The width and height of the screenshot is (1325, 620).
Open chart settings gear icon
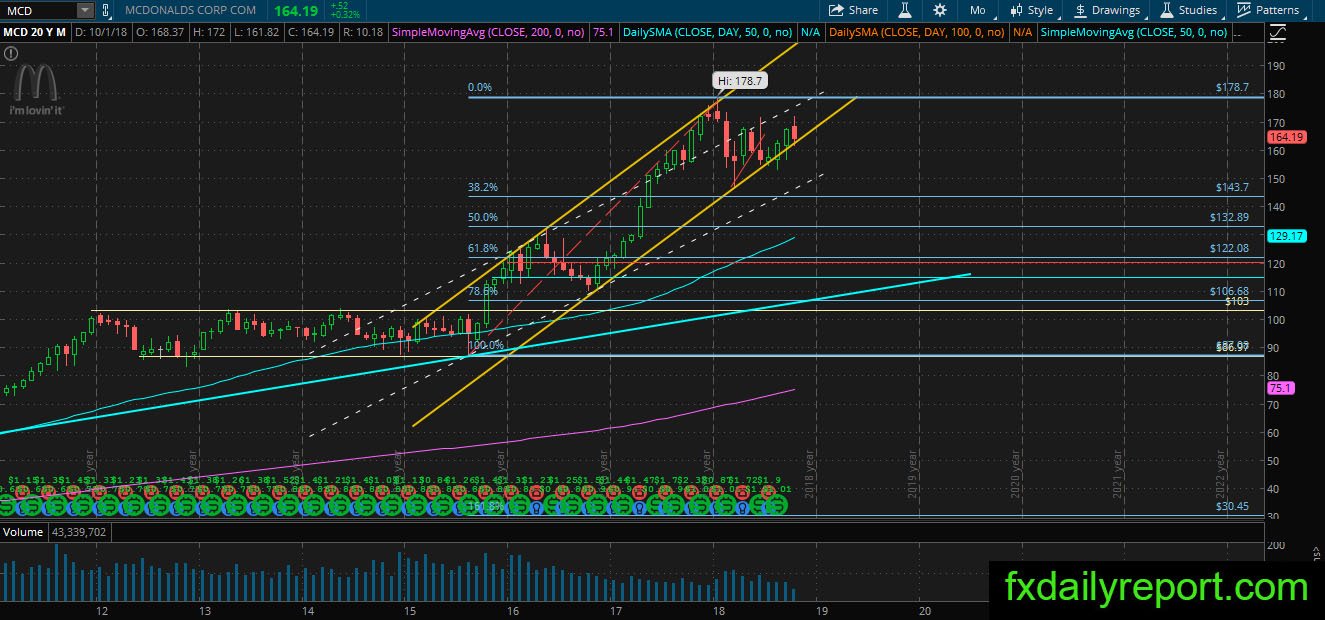coord(940,10)
